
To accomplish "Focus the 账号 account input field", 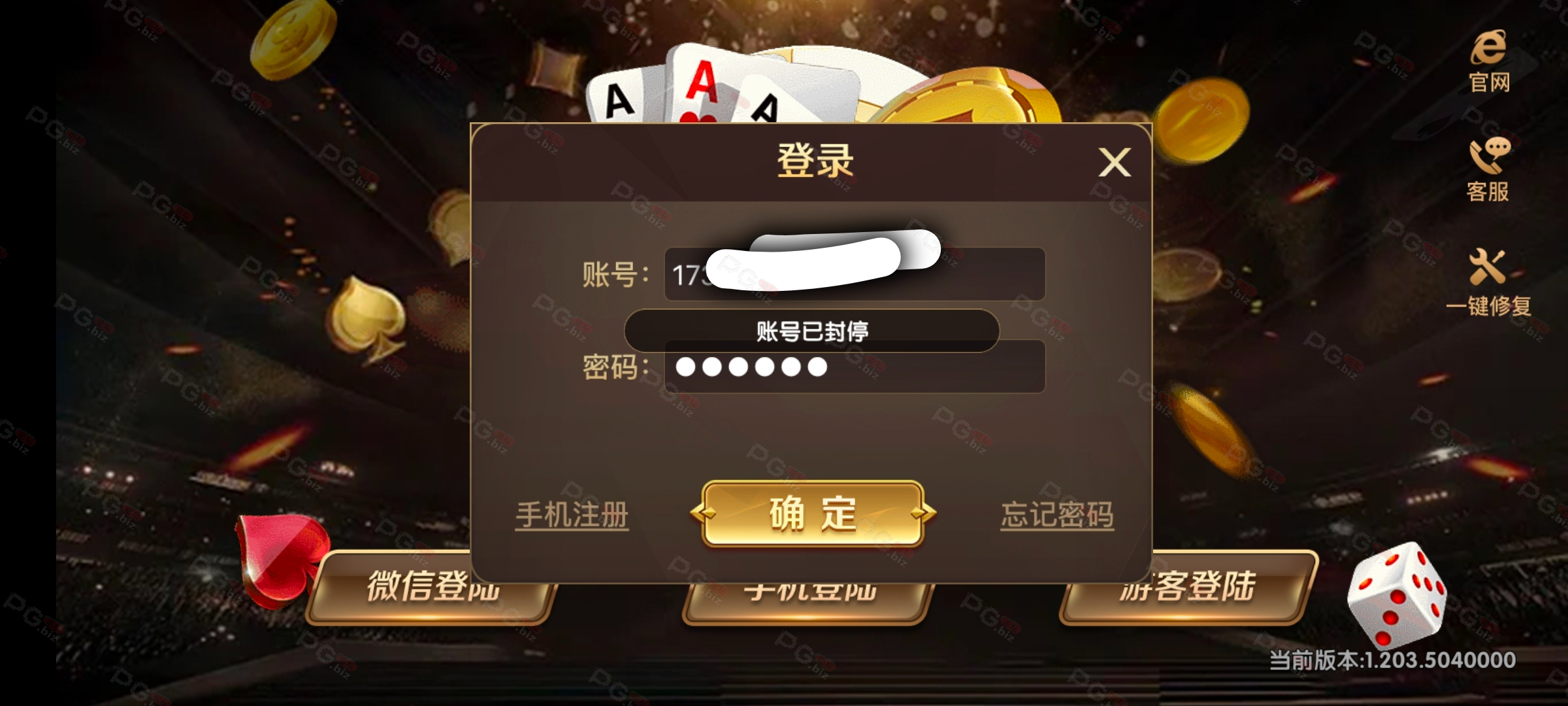I will (x=855, y=274).
